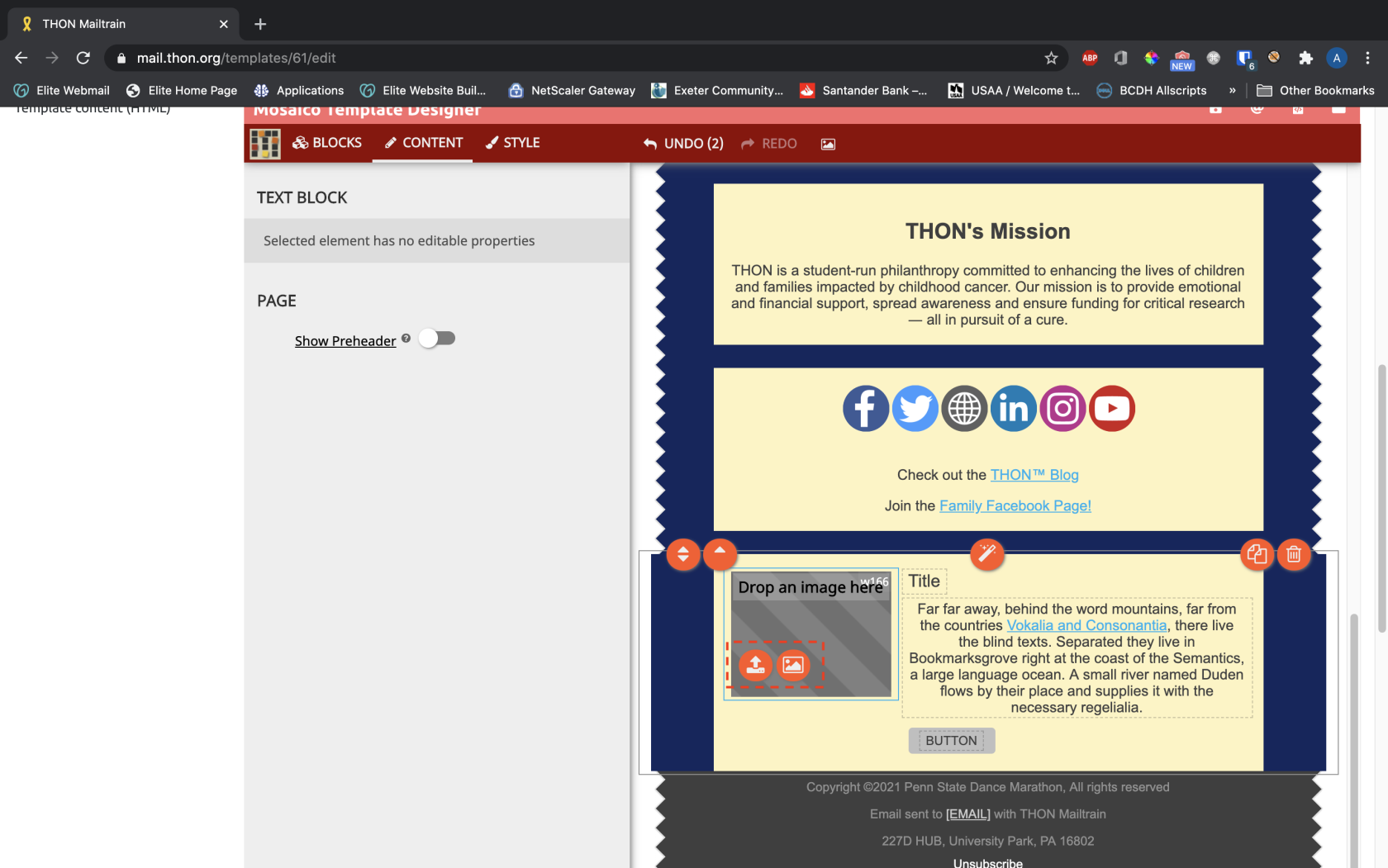The width and height of the screenshot is (1388, 868).
Task: Open the THON™ Blog link
Action: (x=1034, y=475)
